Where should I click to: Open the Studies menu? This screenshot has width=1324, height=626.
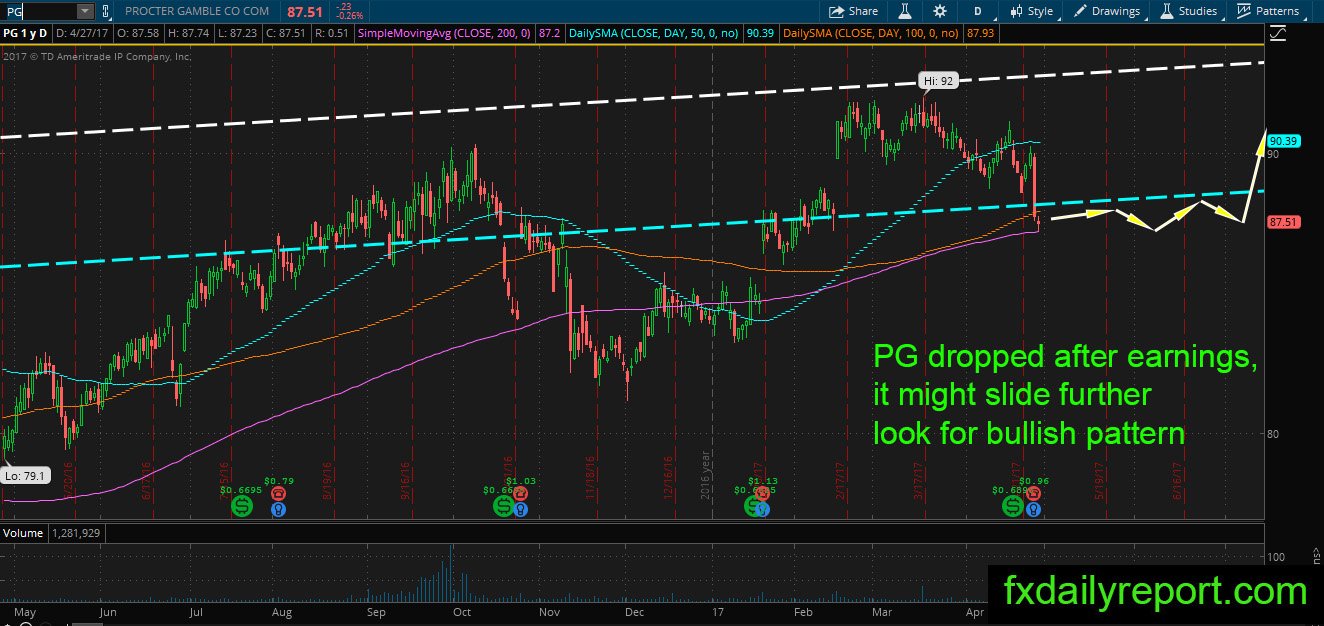(1189, 11)
